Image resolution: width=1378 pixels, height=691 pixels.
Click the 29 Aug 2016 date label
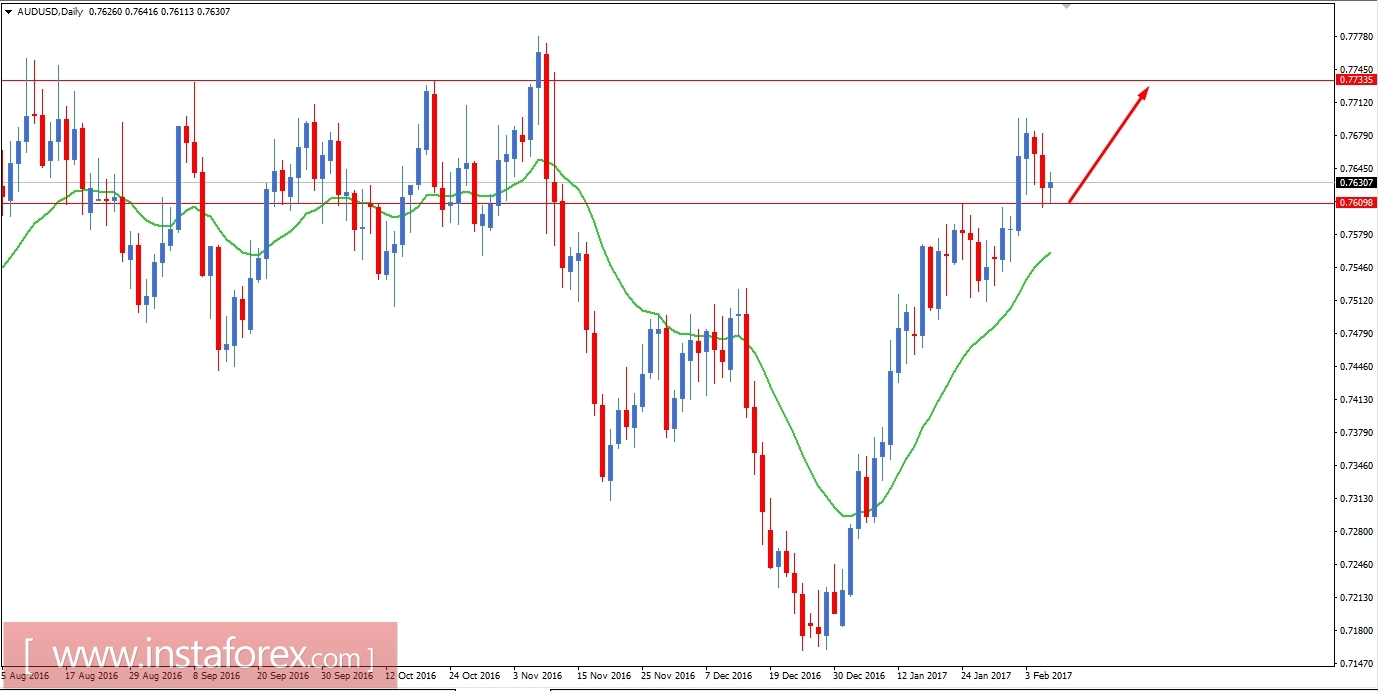point(155,675)
